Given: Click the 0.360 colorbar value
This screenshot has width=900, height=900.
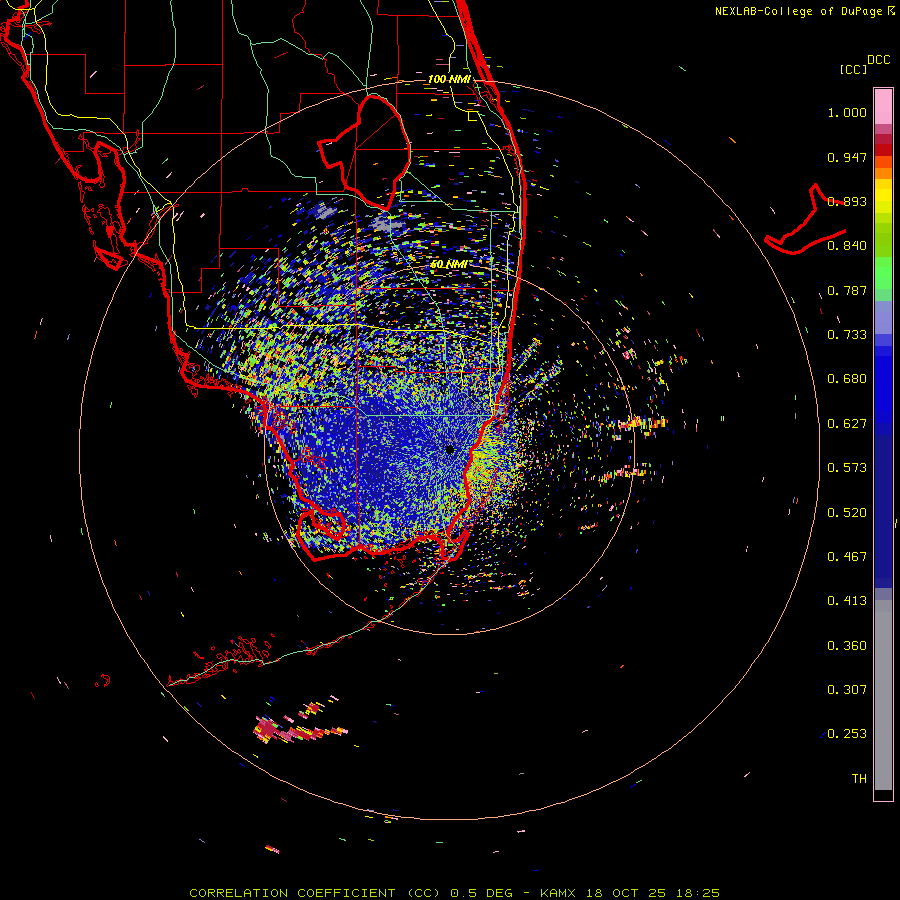Looking at the screenshot, I should (847, 646).
